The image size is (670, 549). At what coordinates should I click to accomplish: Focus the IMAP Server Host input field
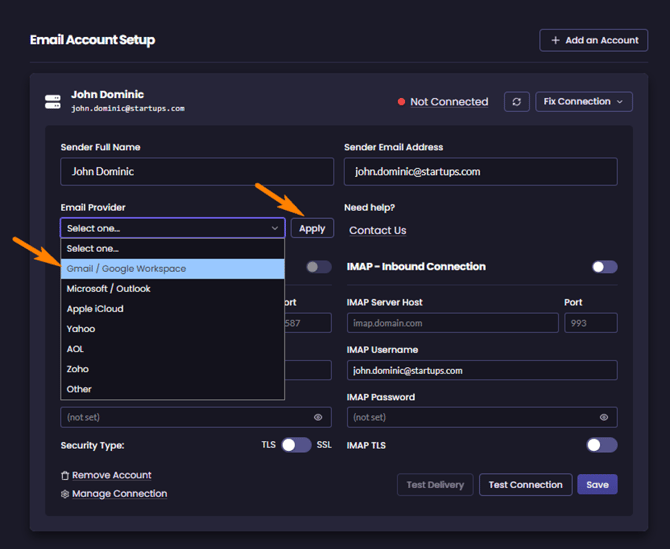(x=453, y=323)
